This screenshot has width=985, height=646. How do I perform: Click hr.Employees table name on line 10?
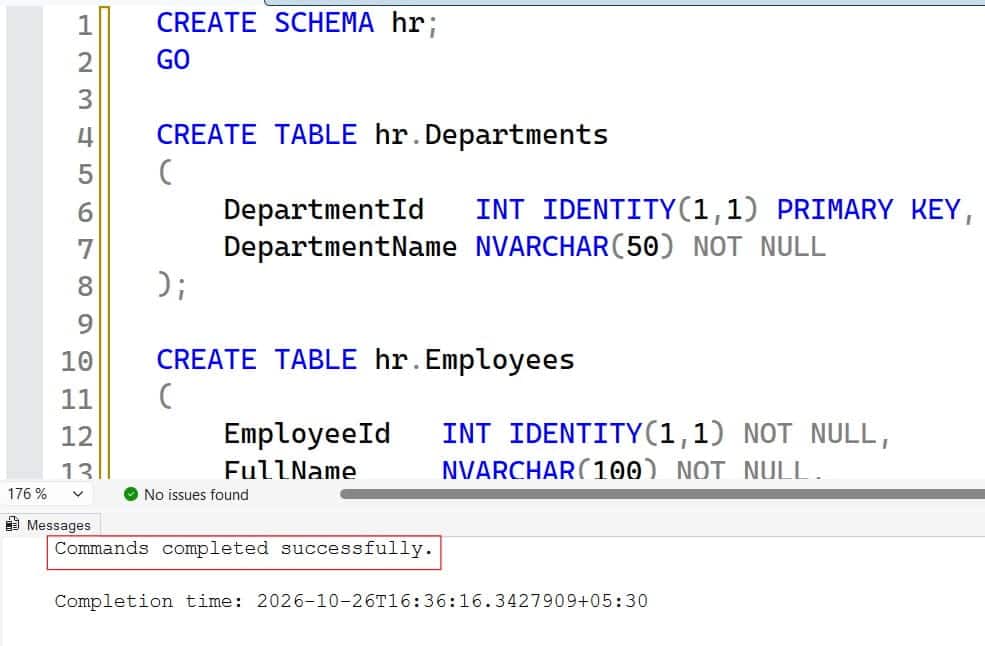474,360
